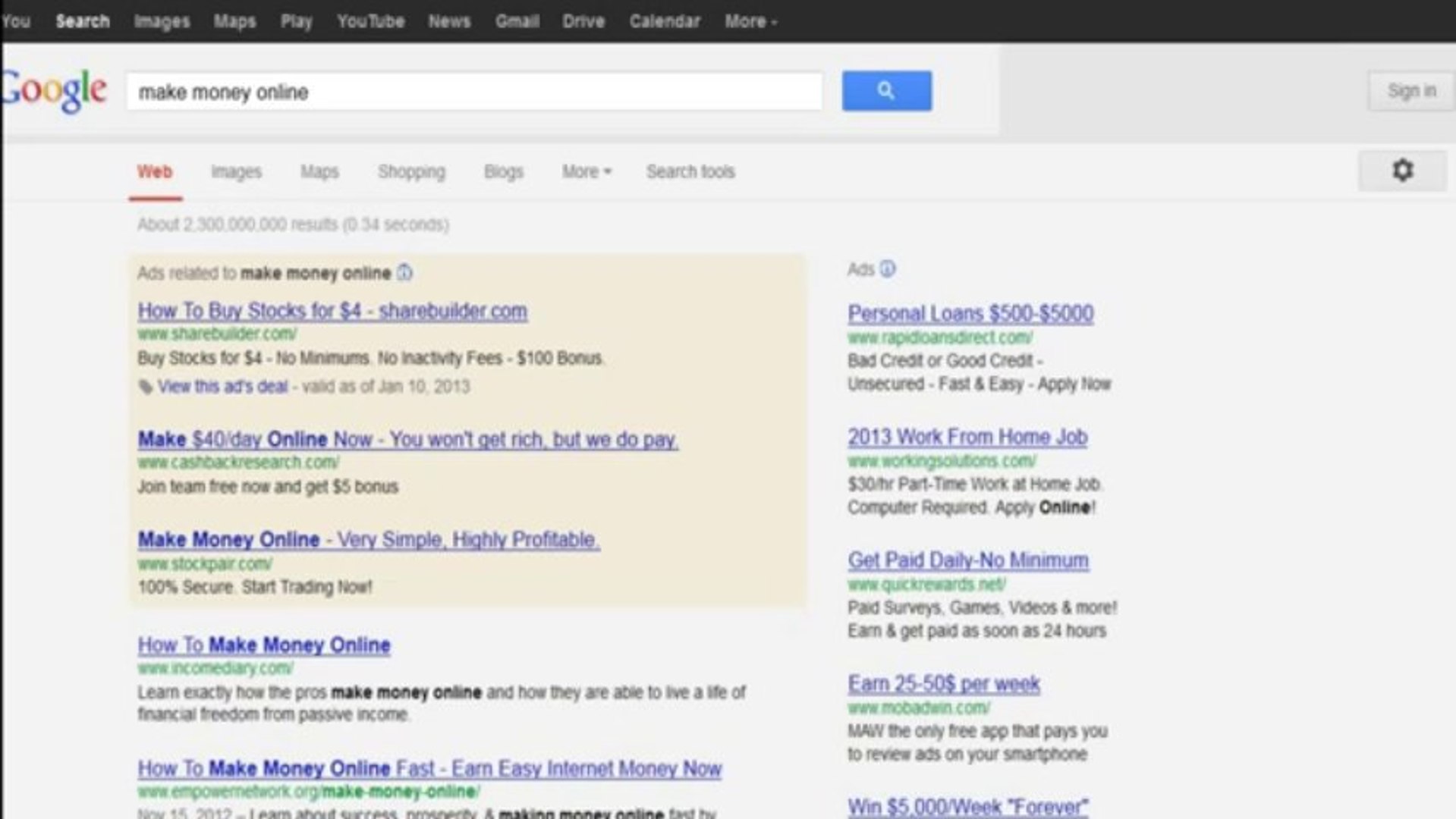Click the www.incomediary.com URL text

[215, 669]
